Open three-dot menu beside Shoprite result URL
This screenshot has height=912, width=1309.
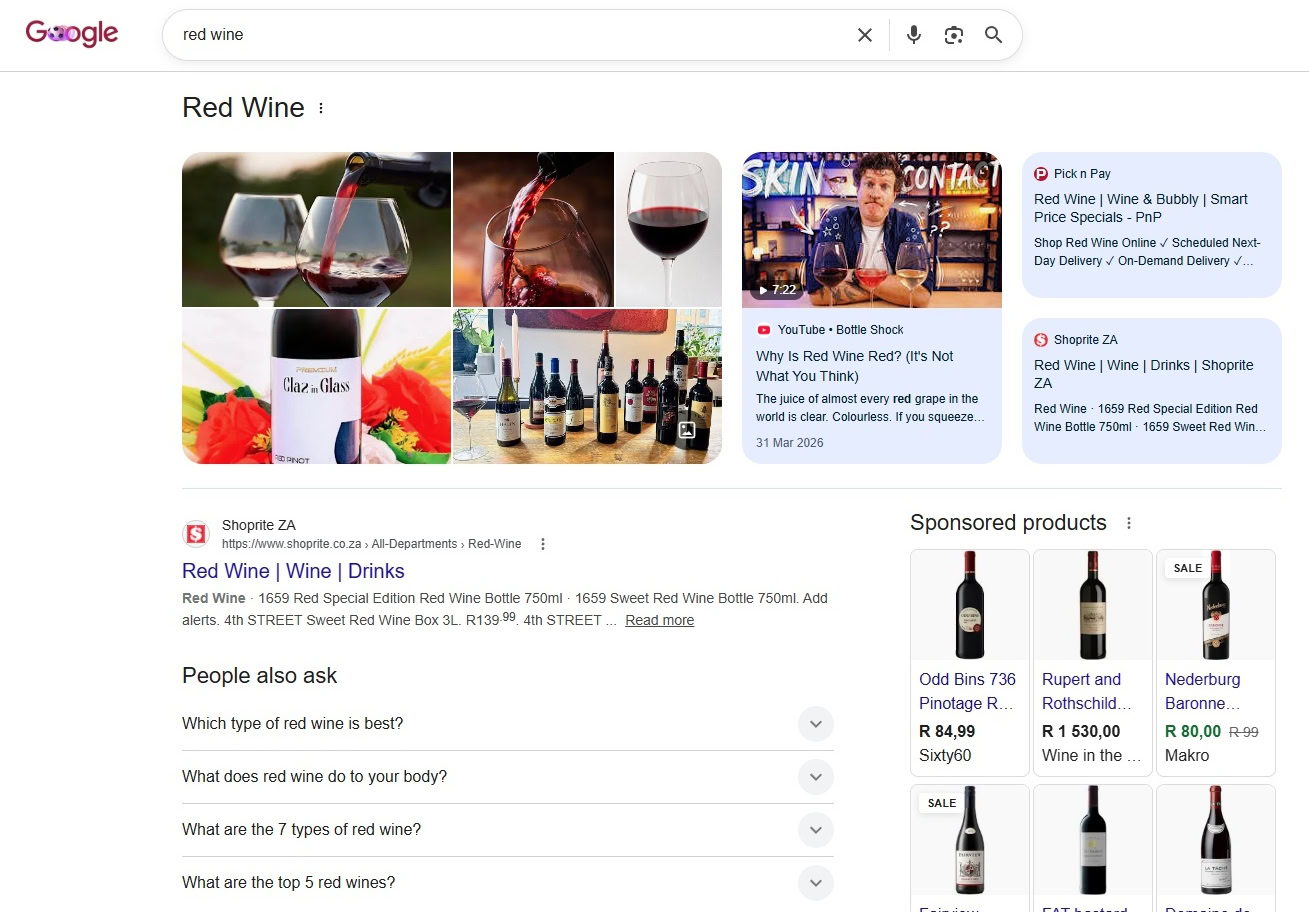543,544
